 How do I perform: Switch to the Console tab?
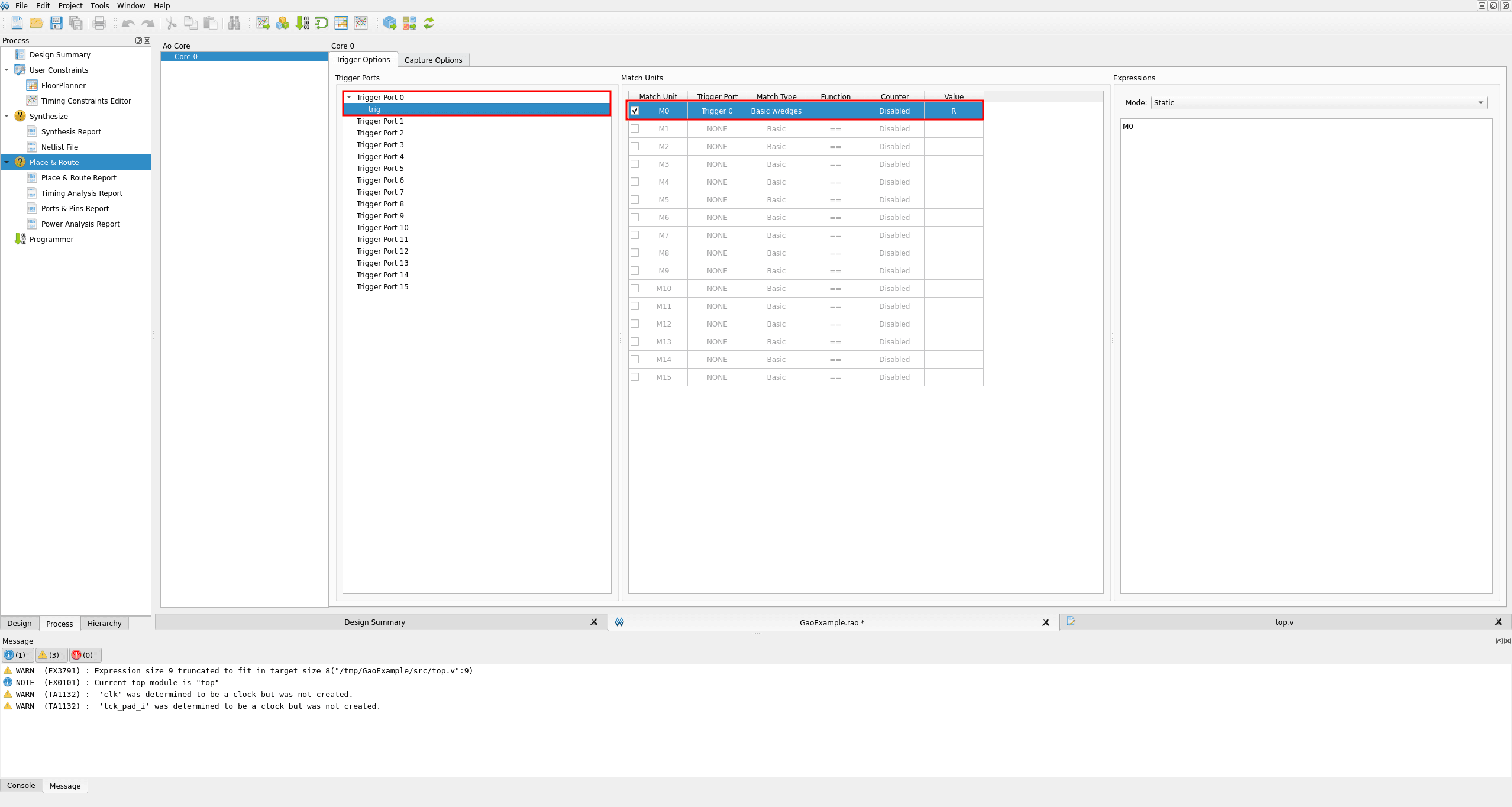(21, 785)
